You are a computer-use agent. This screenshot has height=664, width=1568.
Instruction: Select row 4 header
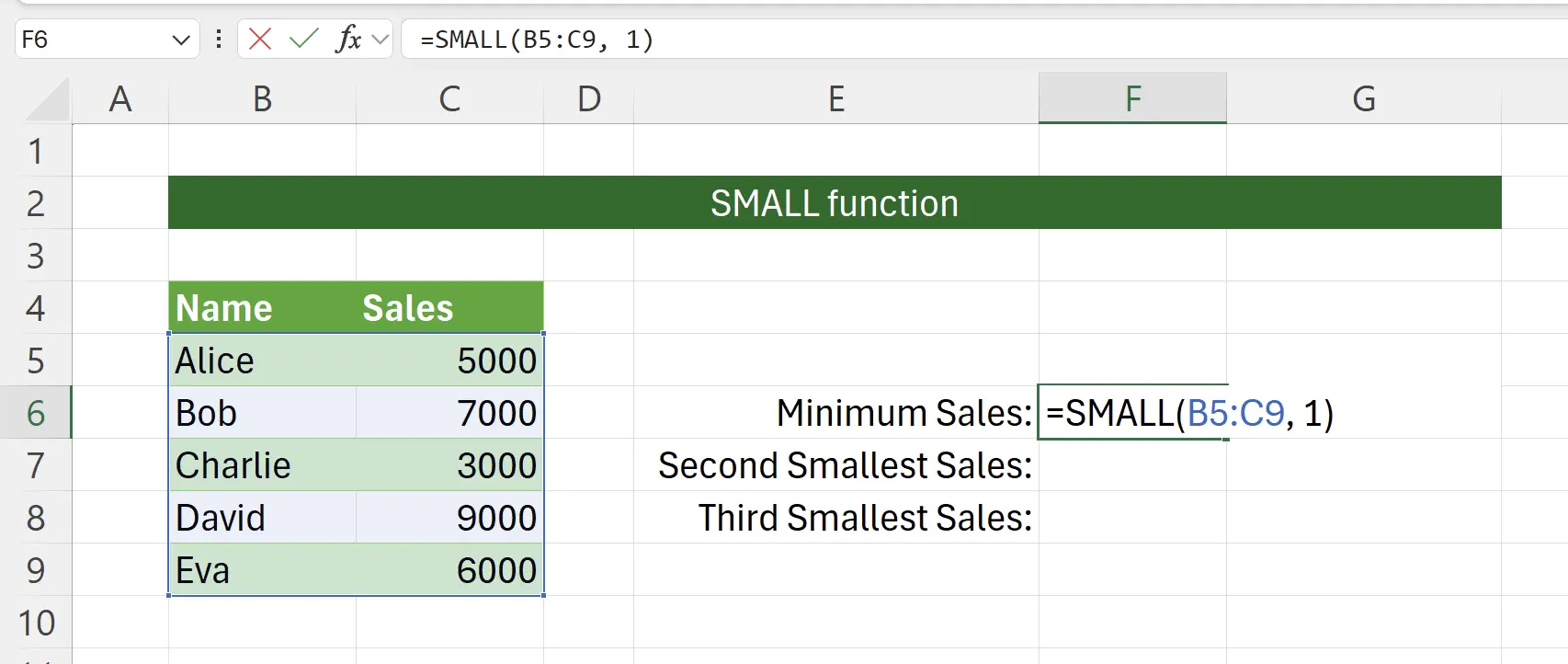(x=36, y=308)
